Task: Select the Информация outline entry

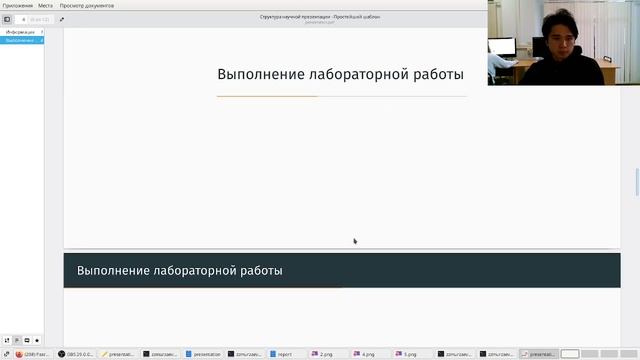Action: [22, 32]
